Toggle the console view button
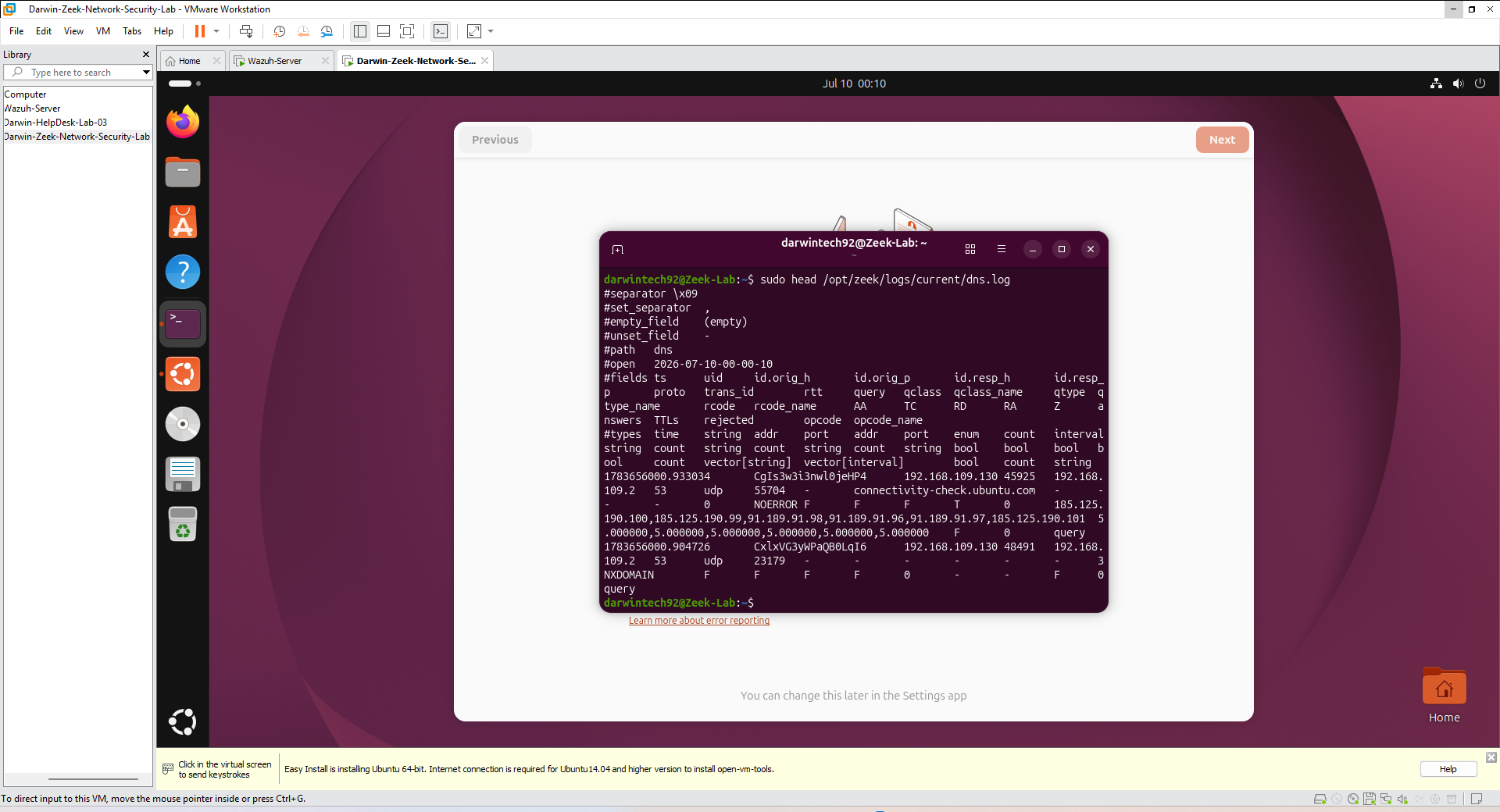Viewport: 1500px width, 812px height. (x=441, y=31)
